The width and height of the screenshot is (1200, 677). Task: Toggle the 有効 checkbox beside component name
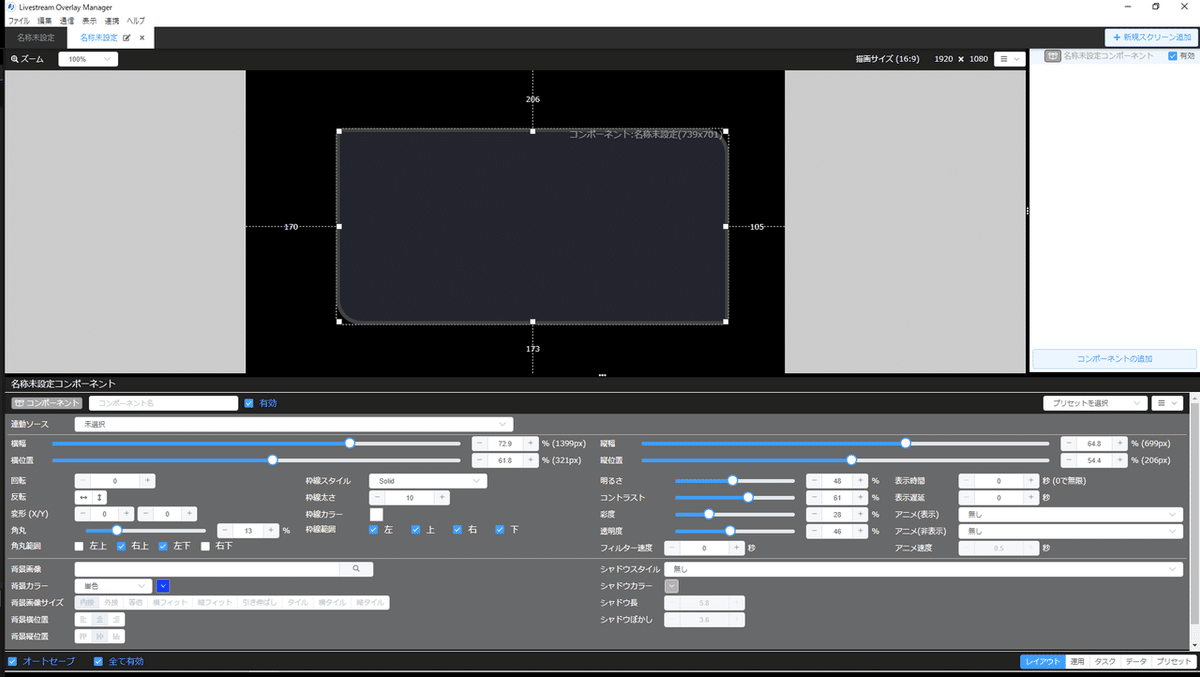(x=249, y=403)
